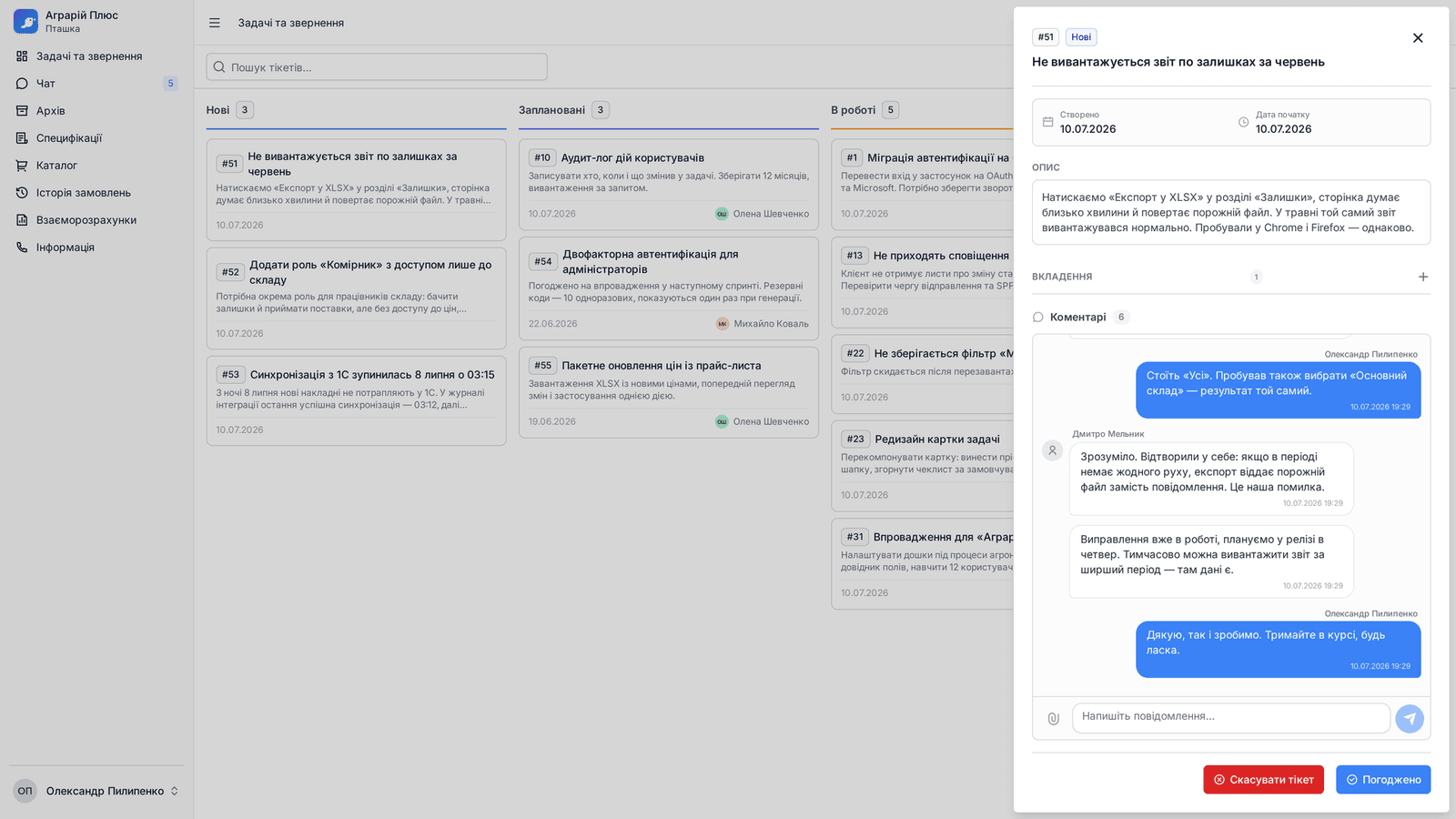Click Олена Шевченко avatar on ticket #55

point(722,421)
